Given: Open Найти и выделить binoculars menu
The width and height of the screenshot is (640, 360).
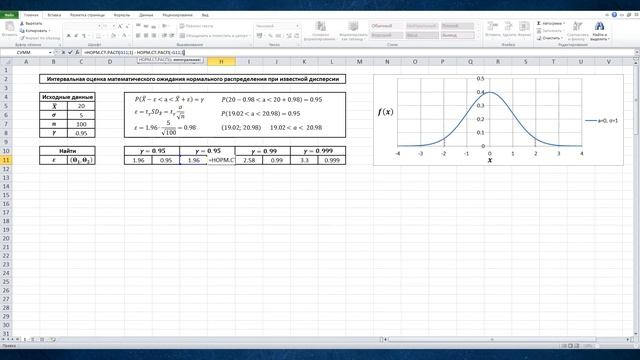Looking at the screenshot, I should (x=599, y=31).
